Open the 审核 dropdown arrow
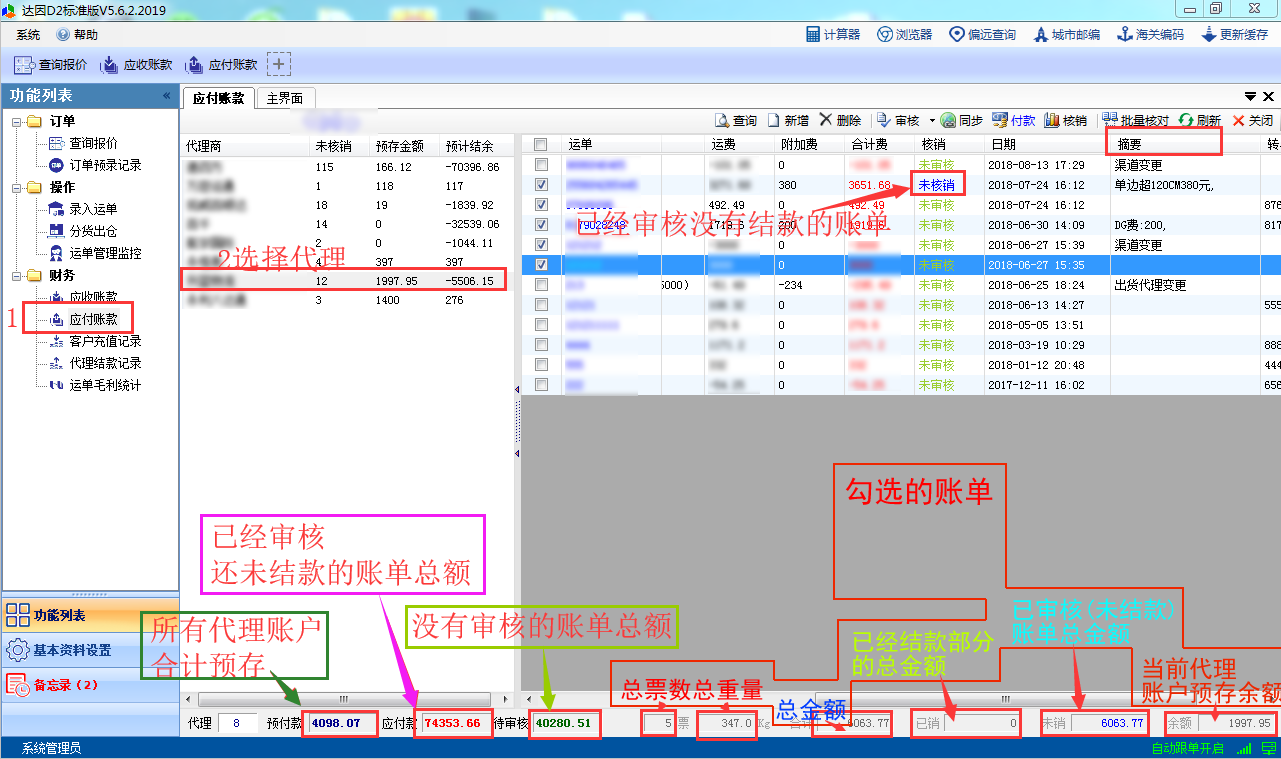 [932, 121]
